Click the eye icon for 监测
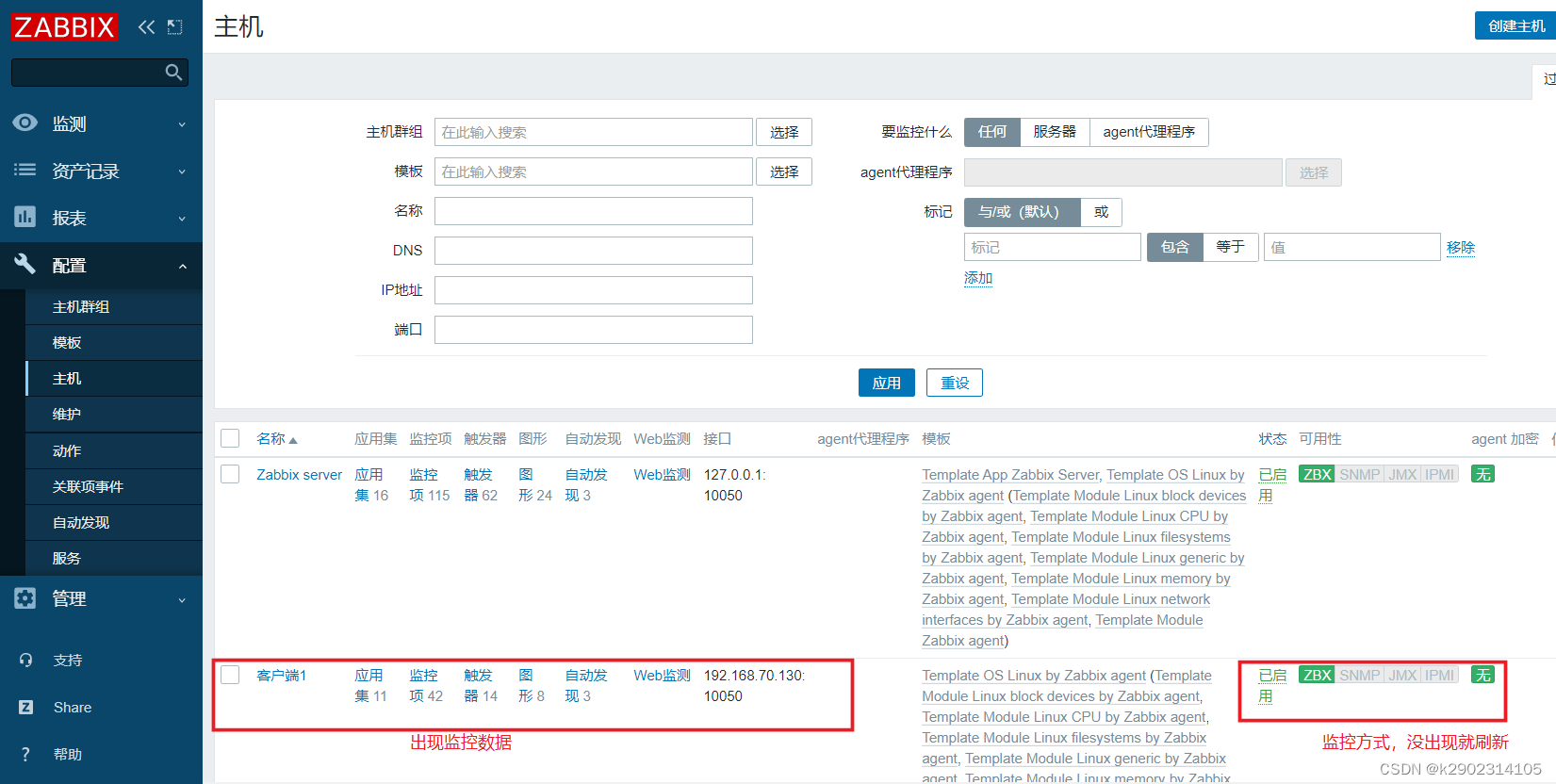Viewport: 1556px width, 784px height. click(25, 122)
